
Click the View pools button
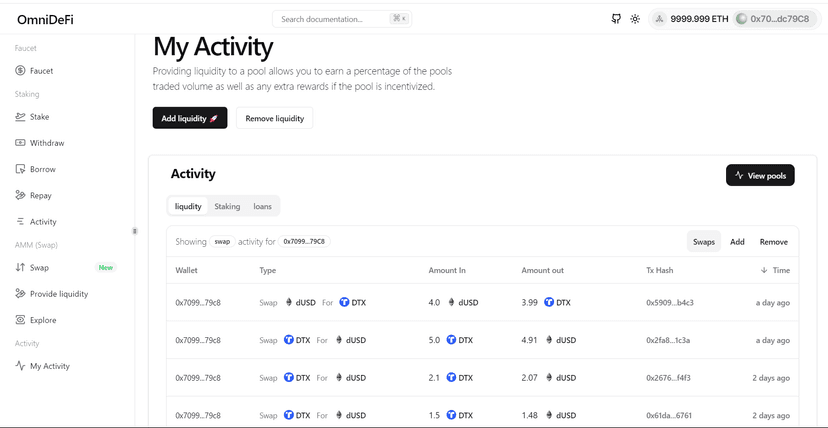pyautogui.click(x=760, y=176)
